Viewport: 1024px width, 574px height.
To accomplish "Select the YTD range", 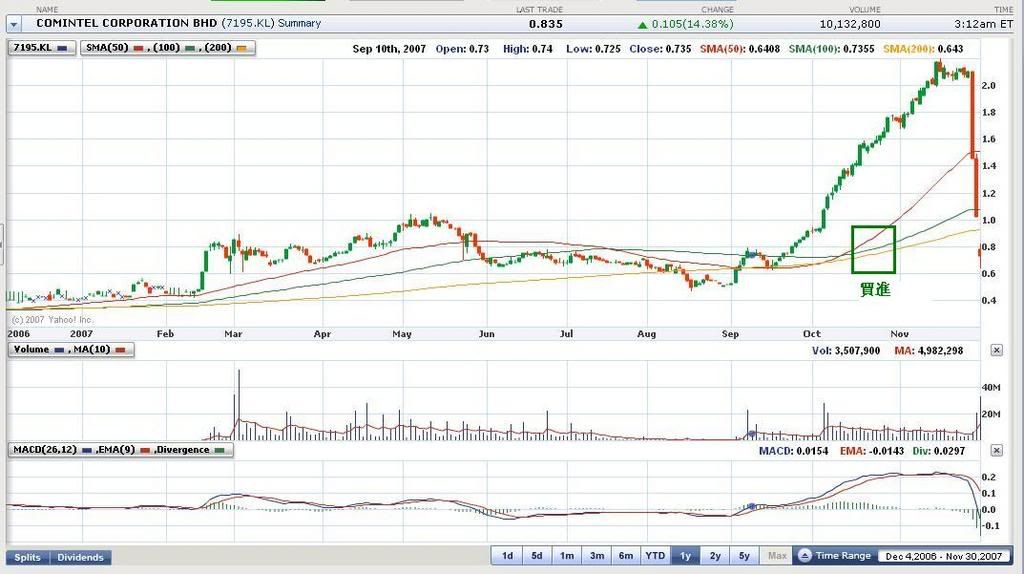I will pos(655,556).
